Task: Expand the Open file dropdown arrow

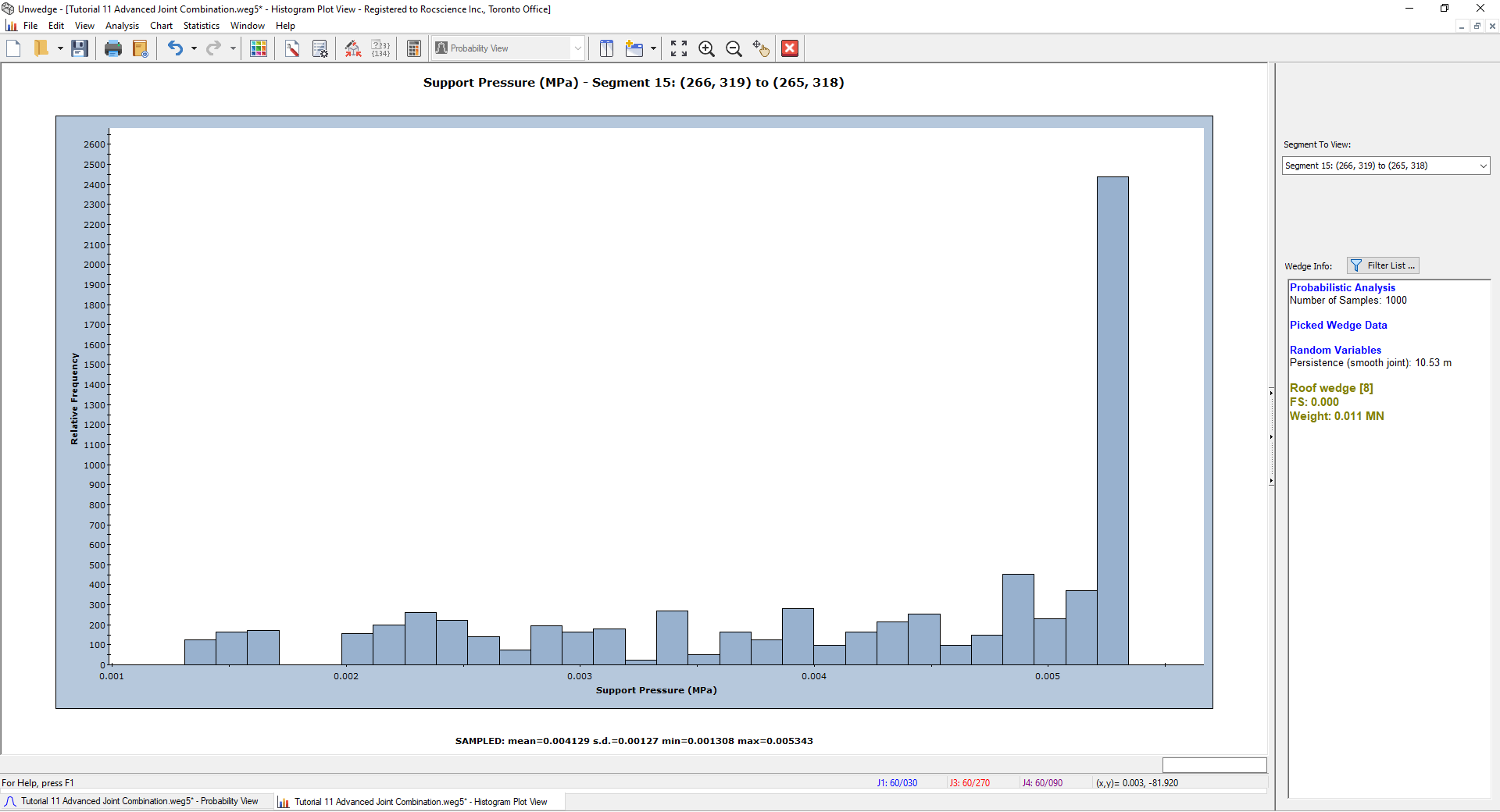Action: [60, 48]
